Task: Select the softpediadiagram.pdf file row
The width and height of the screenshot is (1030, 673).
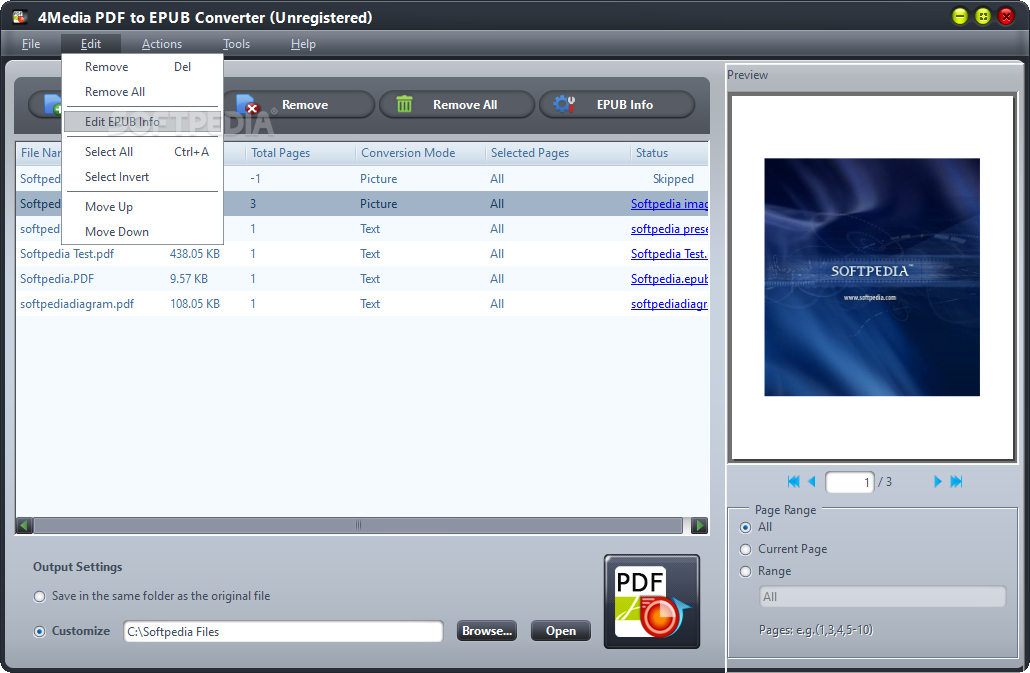Action: [362, 304]
